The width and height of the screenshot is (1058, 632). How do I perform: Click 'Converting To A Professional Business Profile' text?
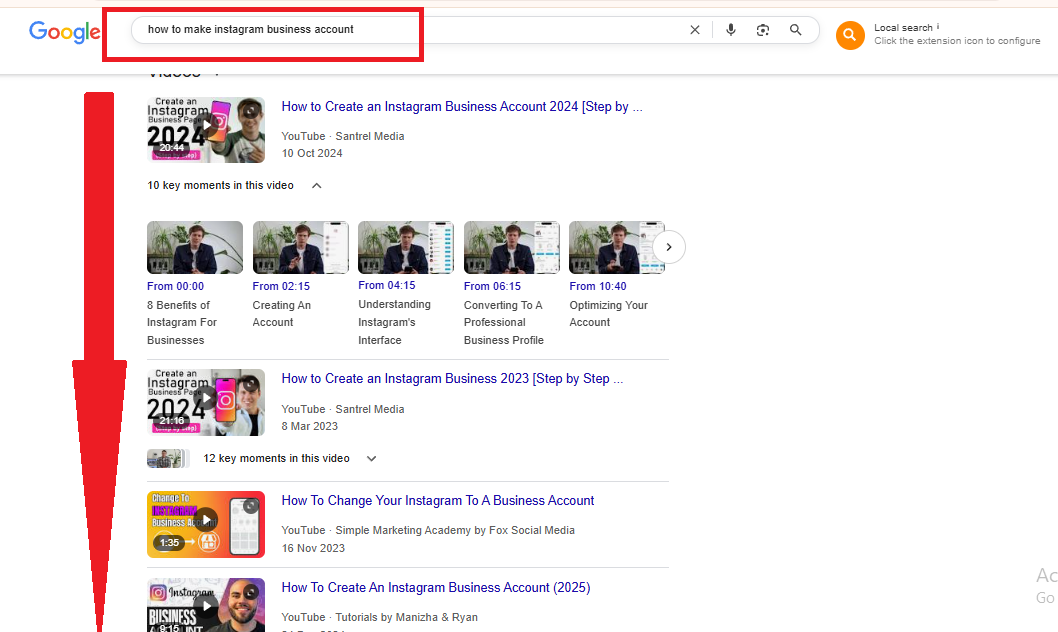503,322
